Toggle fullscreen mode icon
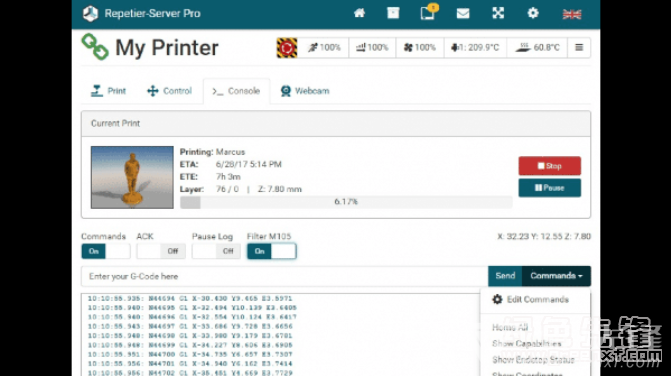 (498, 13)
